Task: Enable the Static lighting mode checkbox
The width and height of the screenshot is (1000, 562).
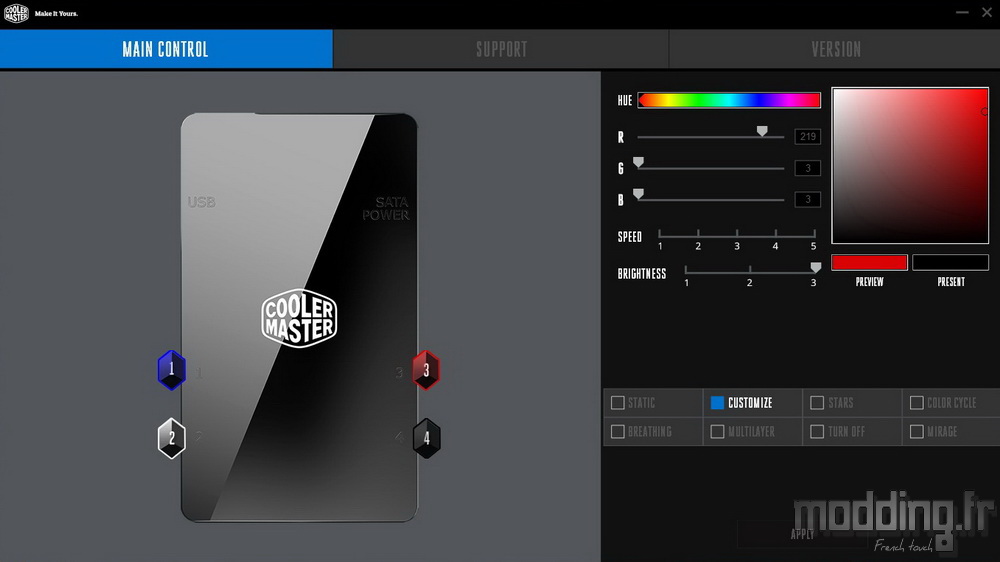Action: pyautogui.click(x=617, y=403)
